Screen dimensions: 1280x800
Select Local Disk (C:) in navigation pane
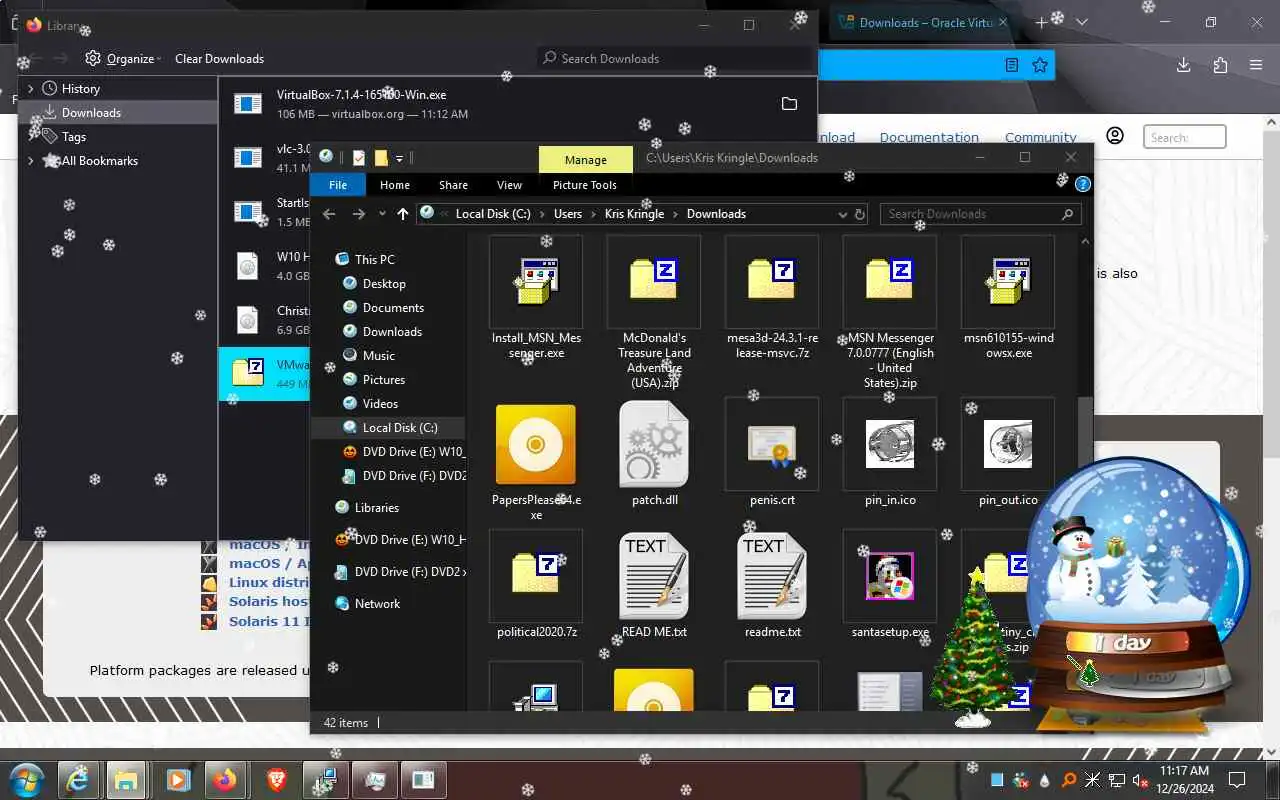[388, 428]
